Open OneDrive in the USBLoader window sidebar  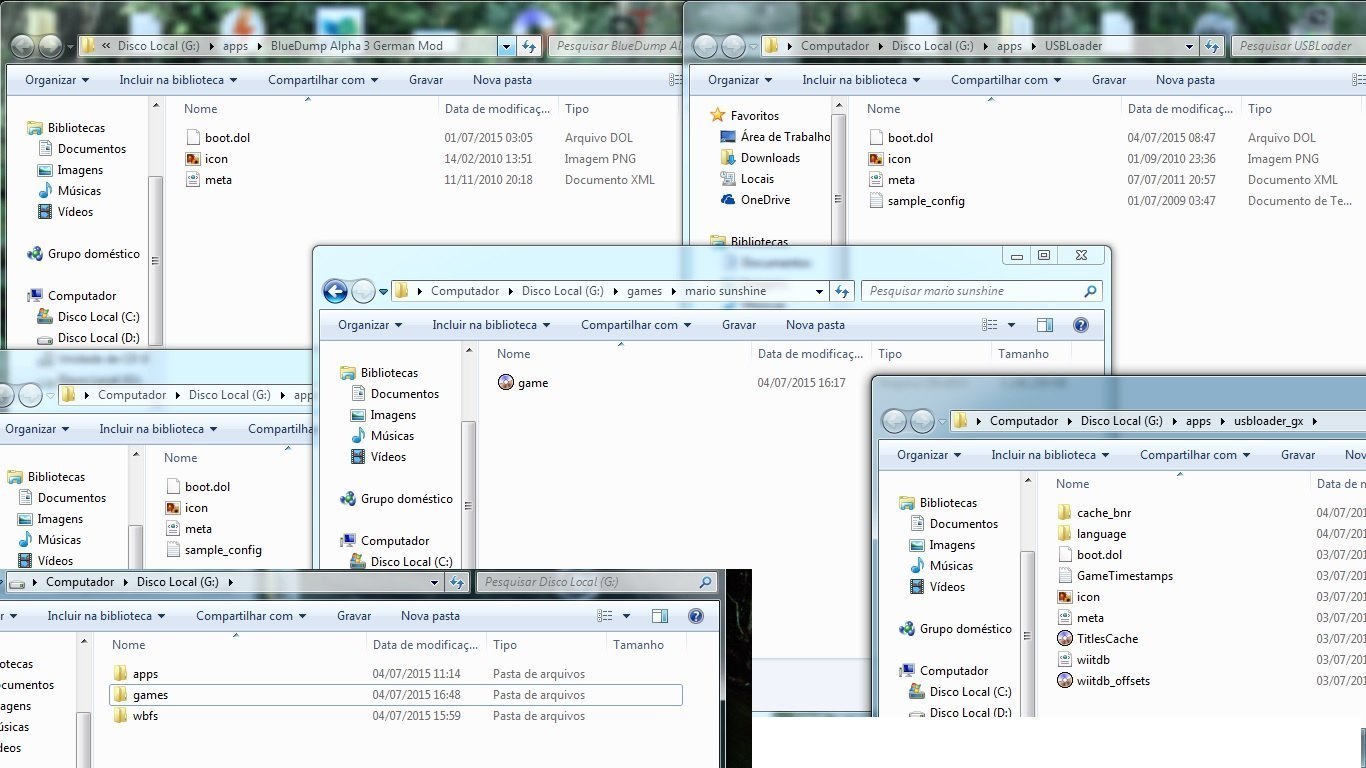click(x=755, y=200)
